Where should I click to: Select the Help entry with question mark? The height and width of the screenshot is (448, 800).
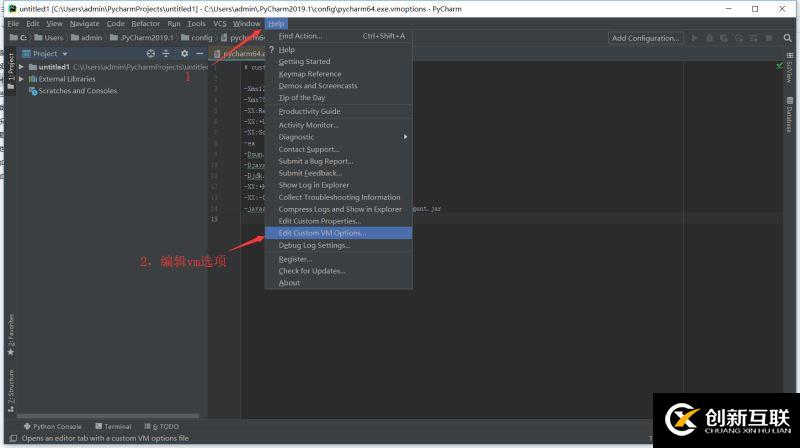[x=338, y=49]
